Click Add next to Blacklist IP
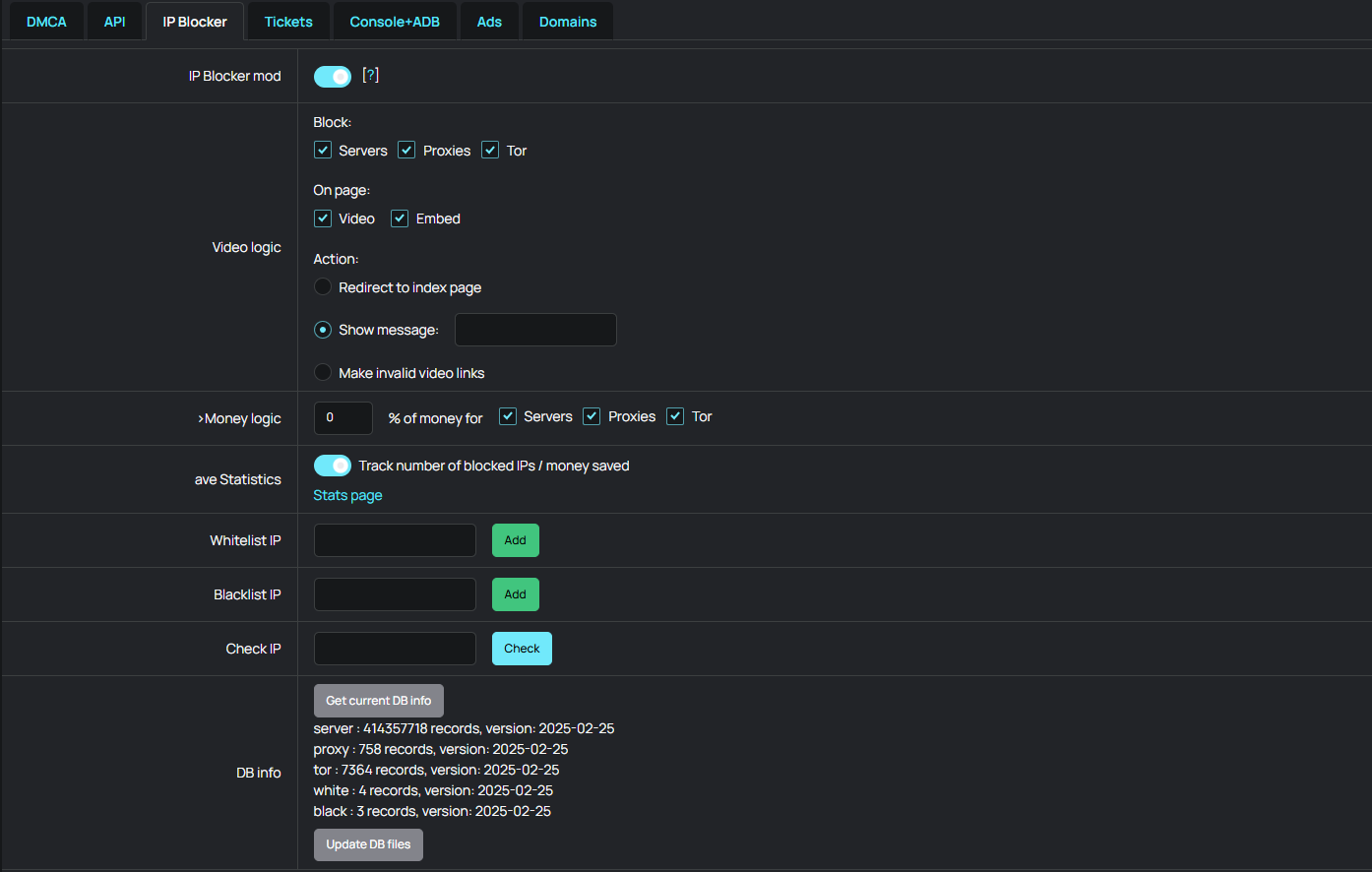 [515, 594]
